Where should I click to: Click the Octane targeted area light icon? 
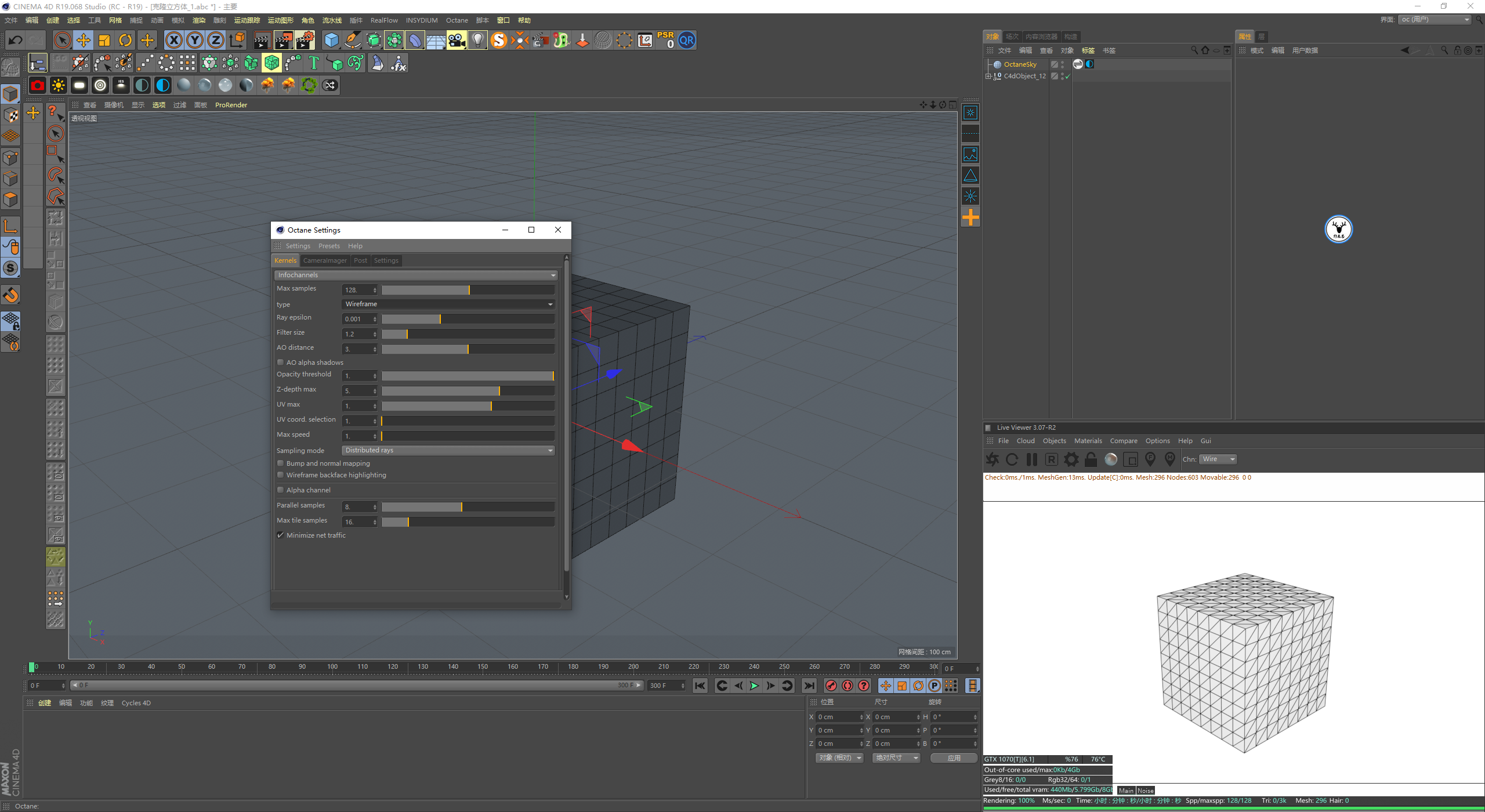pos(100,85)
